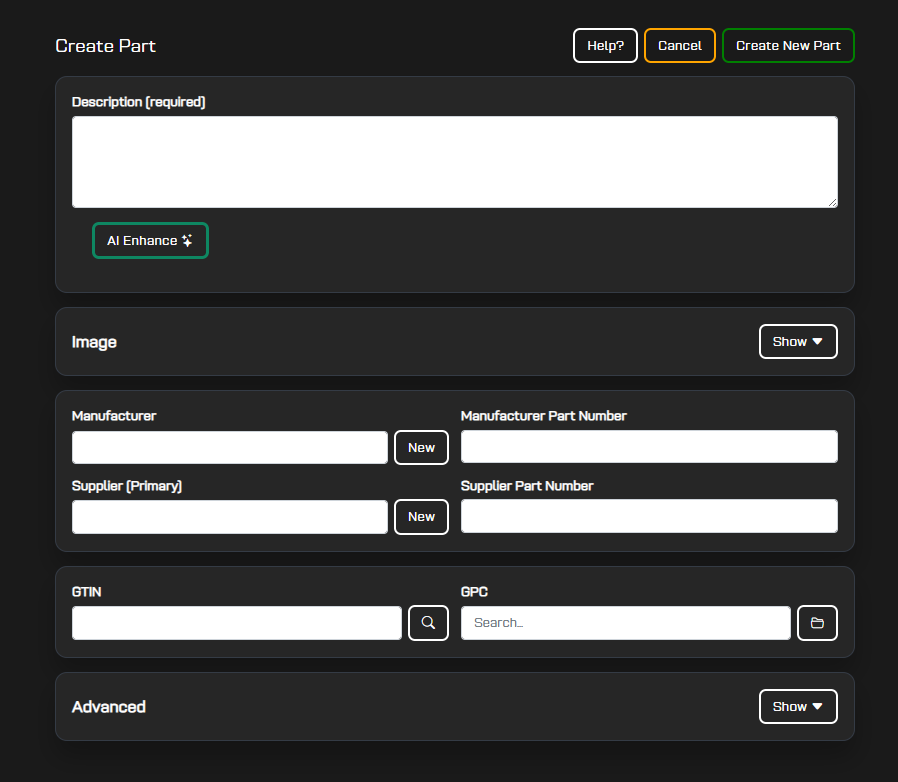This screenshot has width=898, height=782.
Task: Open the GPC folder browse icon
Action: tap(817, 623)
